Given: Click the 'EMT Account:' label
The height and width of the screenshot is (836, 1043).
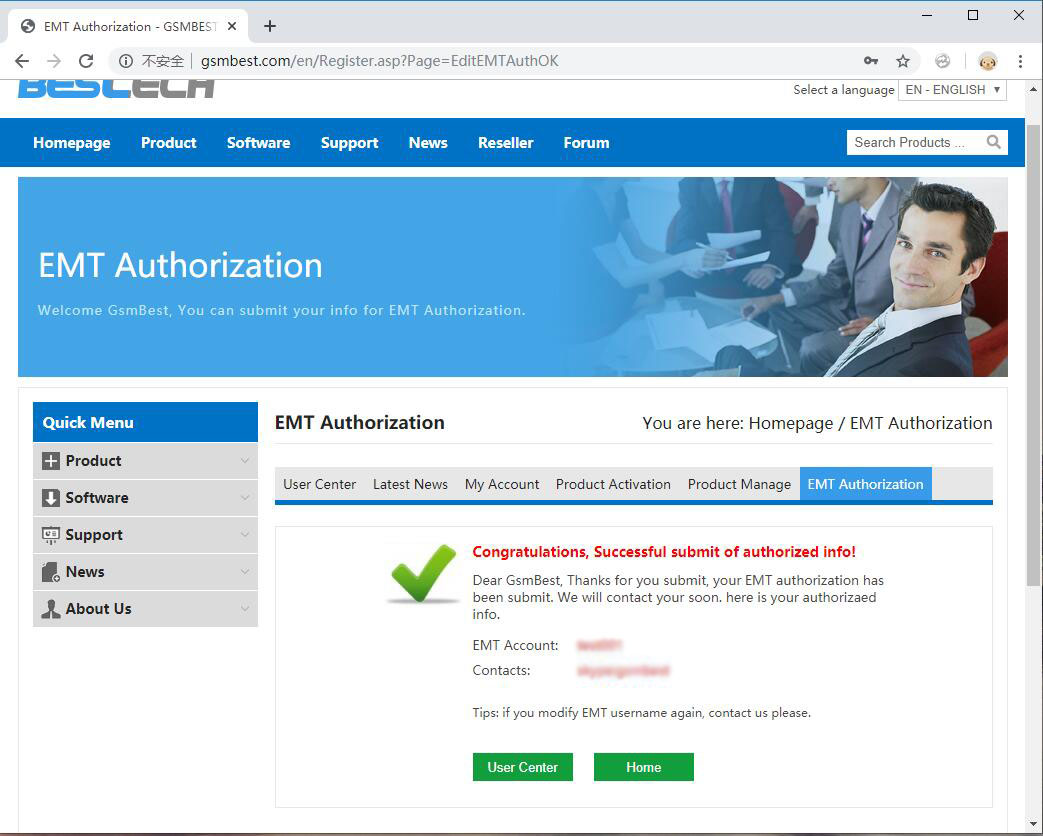Looking at the screenshot, I should click(516, 645).
